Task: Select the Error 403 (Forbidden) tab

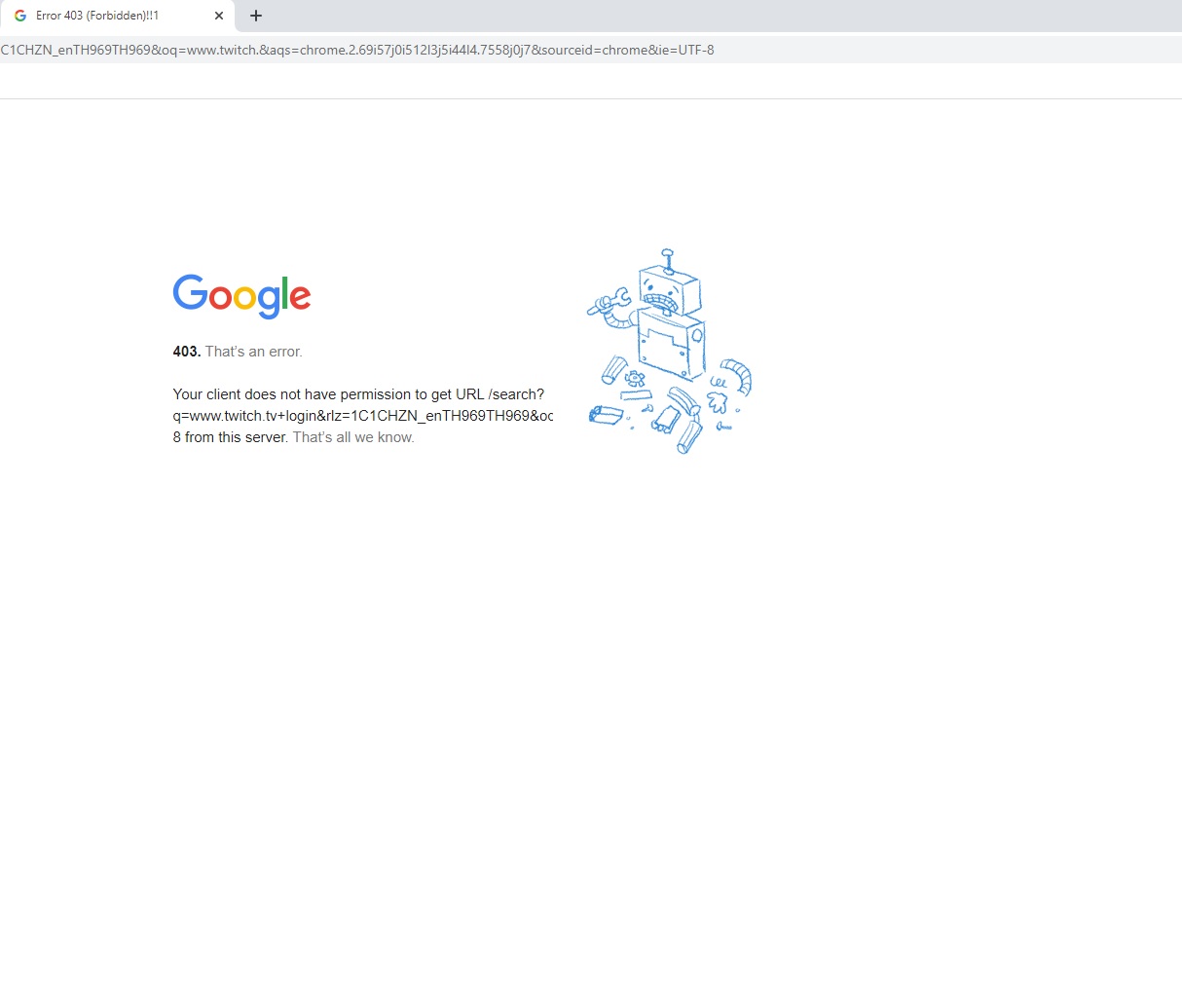Action: [x=117, y=16]
